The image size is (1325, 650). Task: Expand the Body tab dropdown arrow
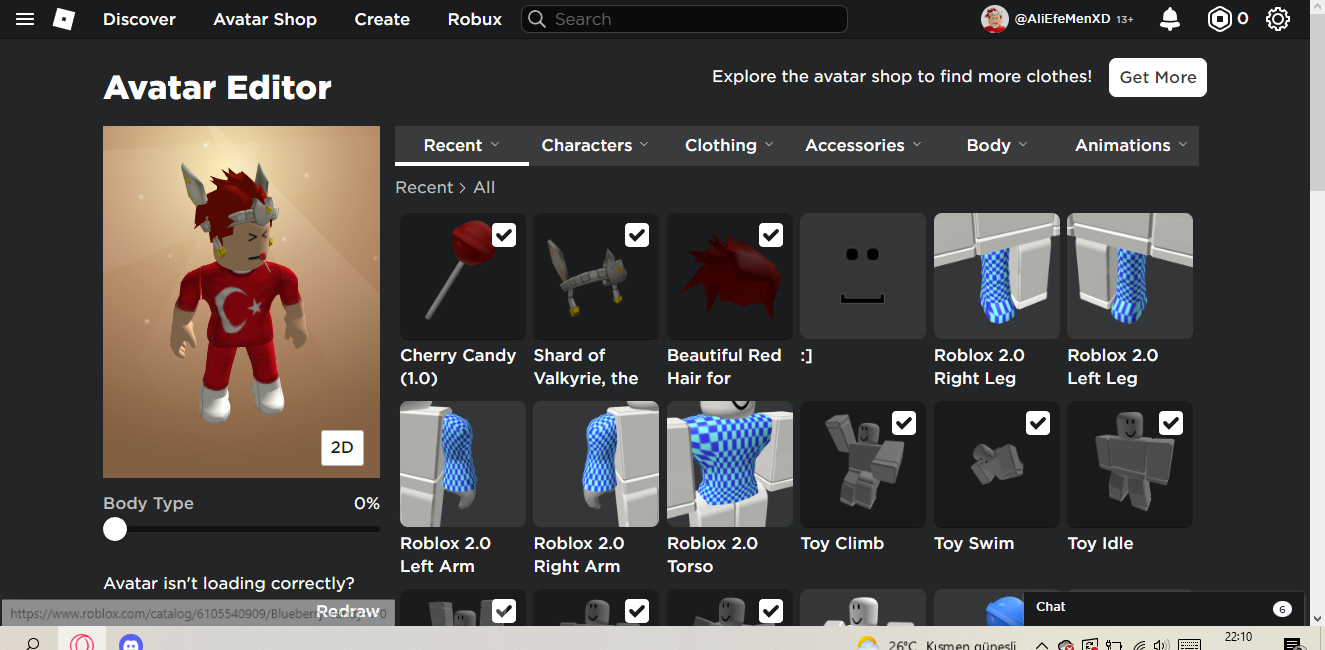click(1023, 145)
